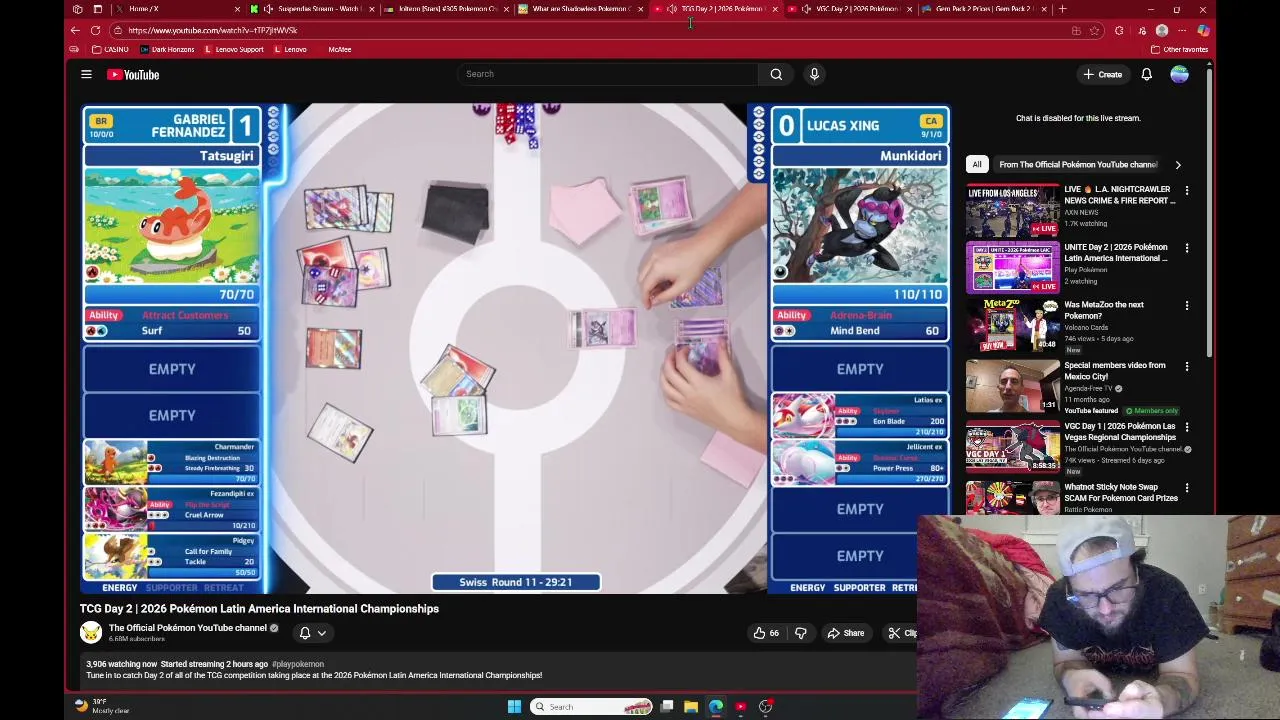Screen dimensions: 1280x720
Task: Go back with browser back arrow
Action: click(75, 30)
